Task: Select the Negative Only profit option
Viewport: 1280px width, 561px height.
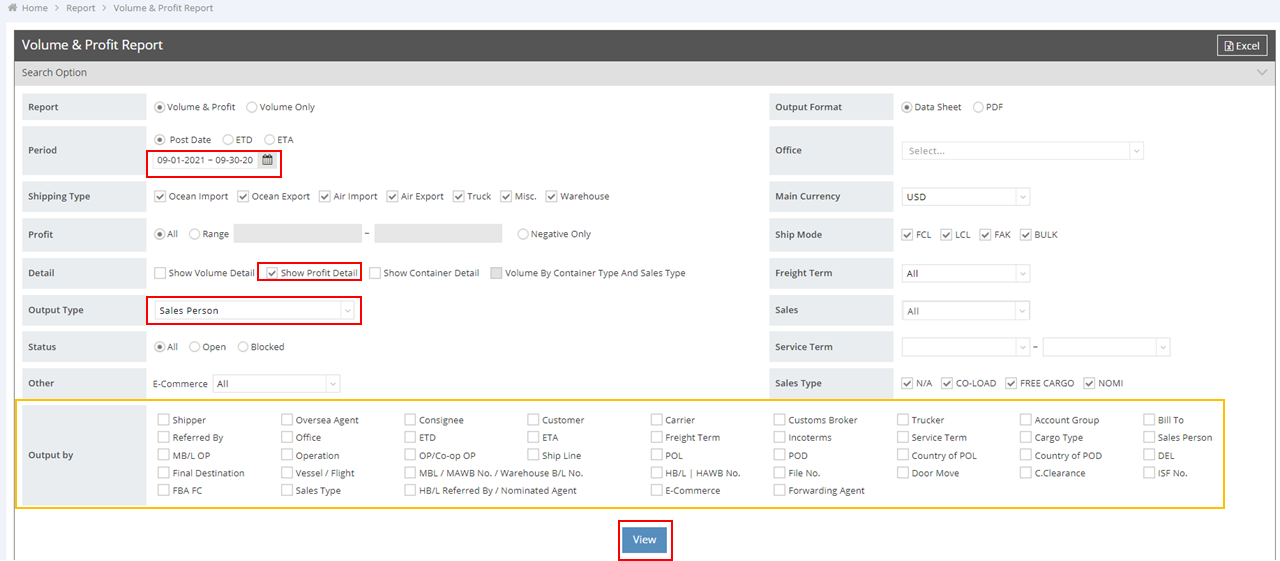Action: 523,234
